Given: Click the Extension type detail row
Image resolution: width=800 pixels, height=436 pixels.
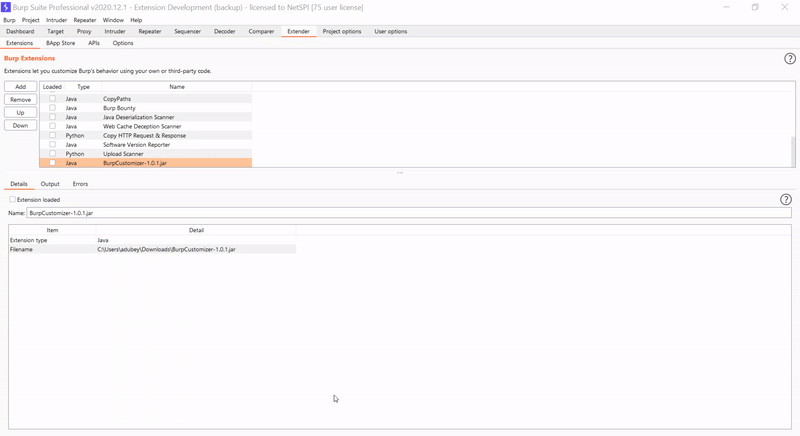Looking at the screenshot, I should [x=153, y=240].
